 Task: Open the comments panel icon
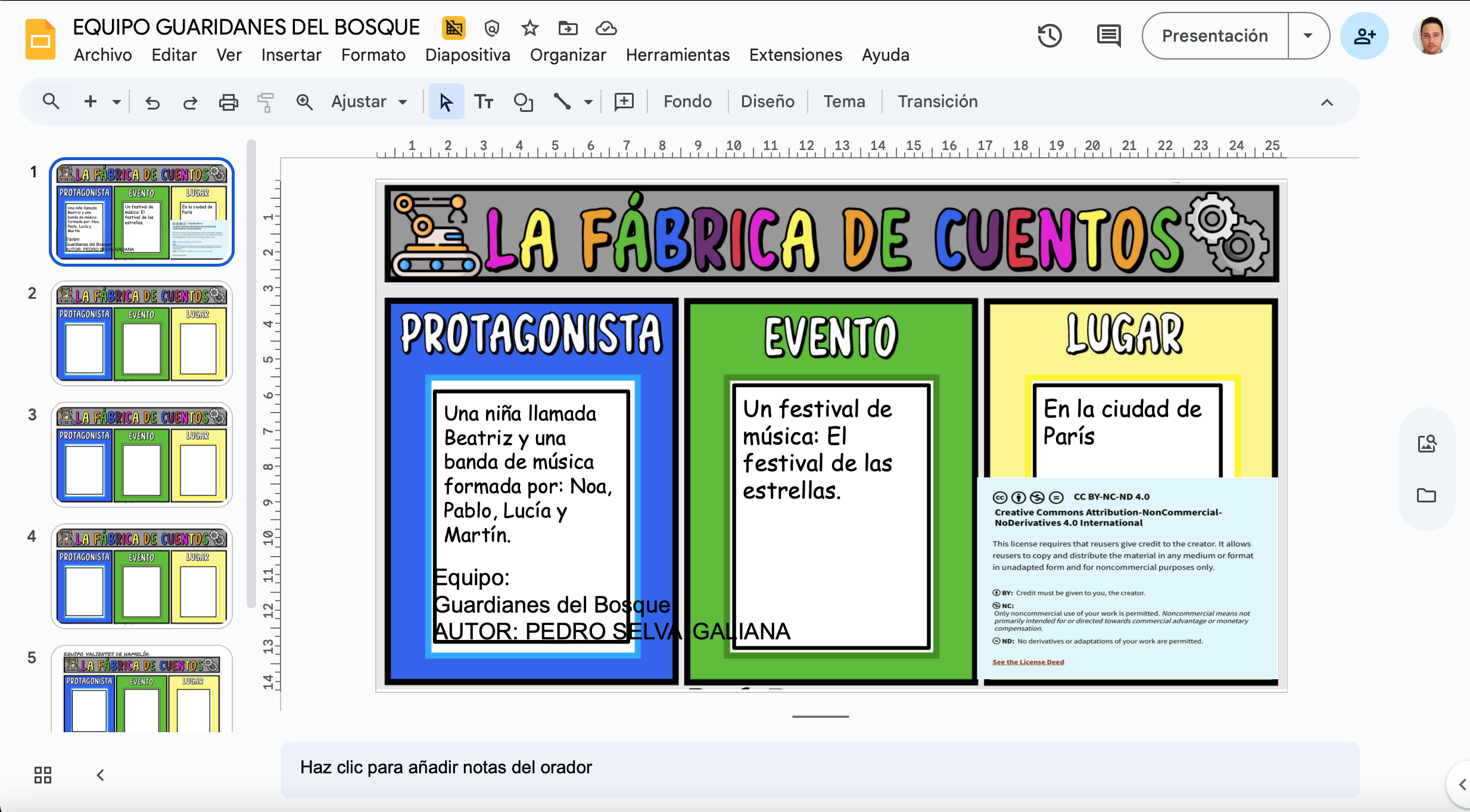pos(1108,36)
